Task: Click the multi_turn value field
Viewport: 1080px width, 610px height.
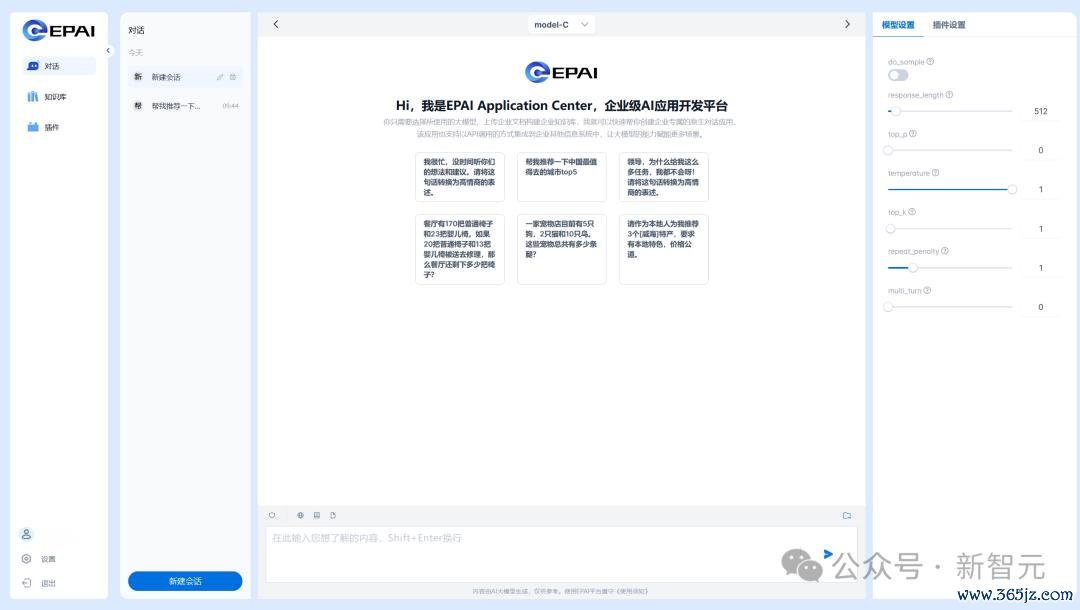Action: coord(1041,307)
